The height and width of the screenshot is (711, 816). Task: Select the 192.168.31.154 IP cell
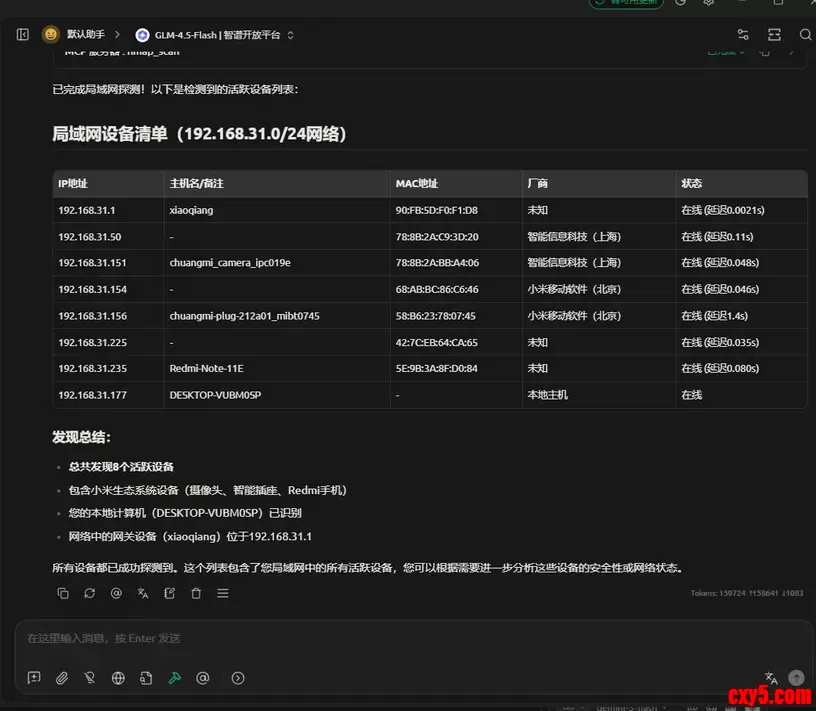click(108, 289)
